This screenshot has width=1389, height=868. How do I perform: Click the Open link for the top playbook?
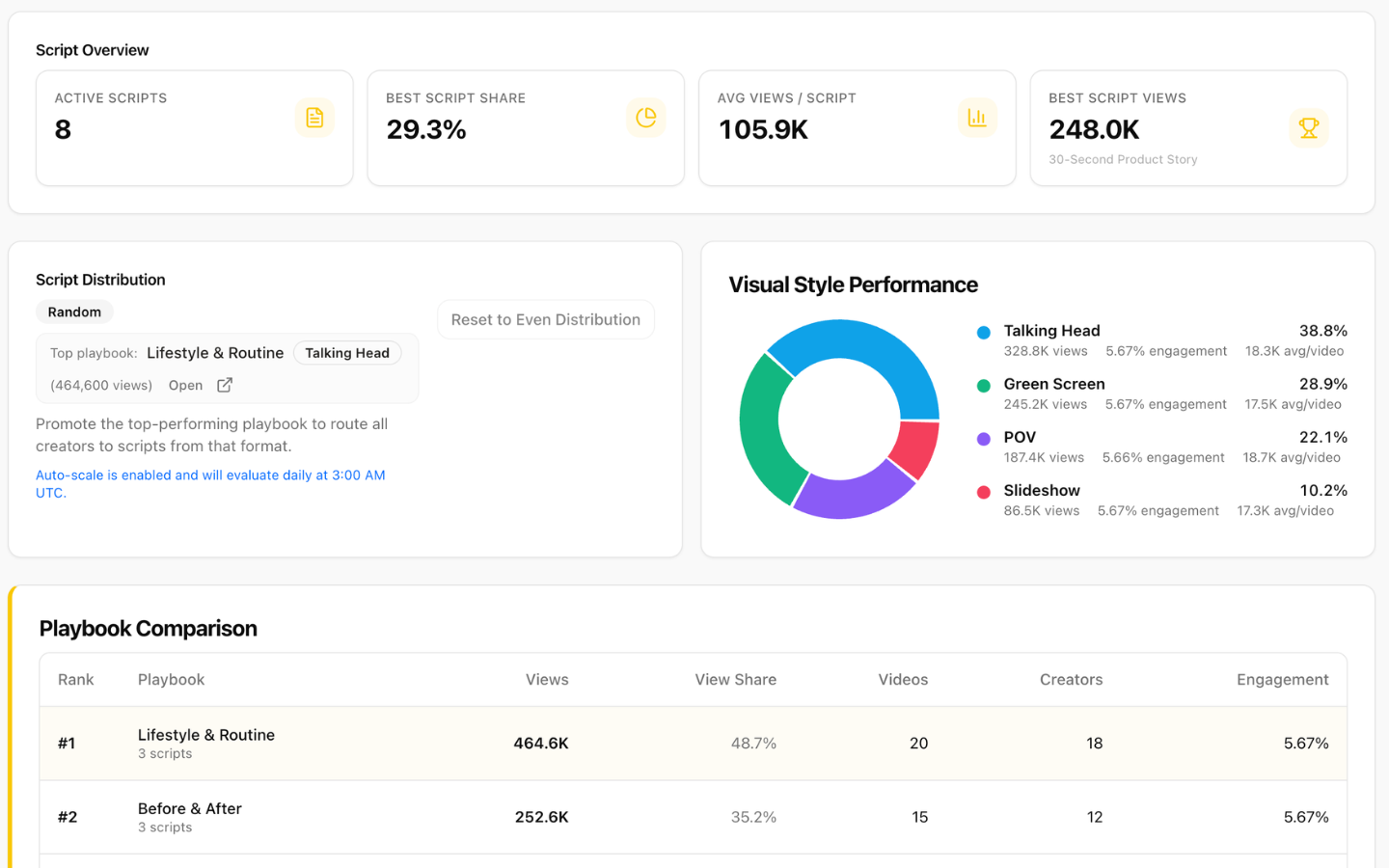pyautogui.click(x=185, y=385)
